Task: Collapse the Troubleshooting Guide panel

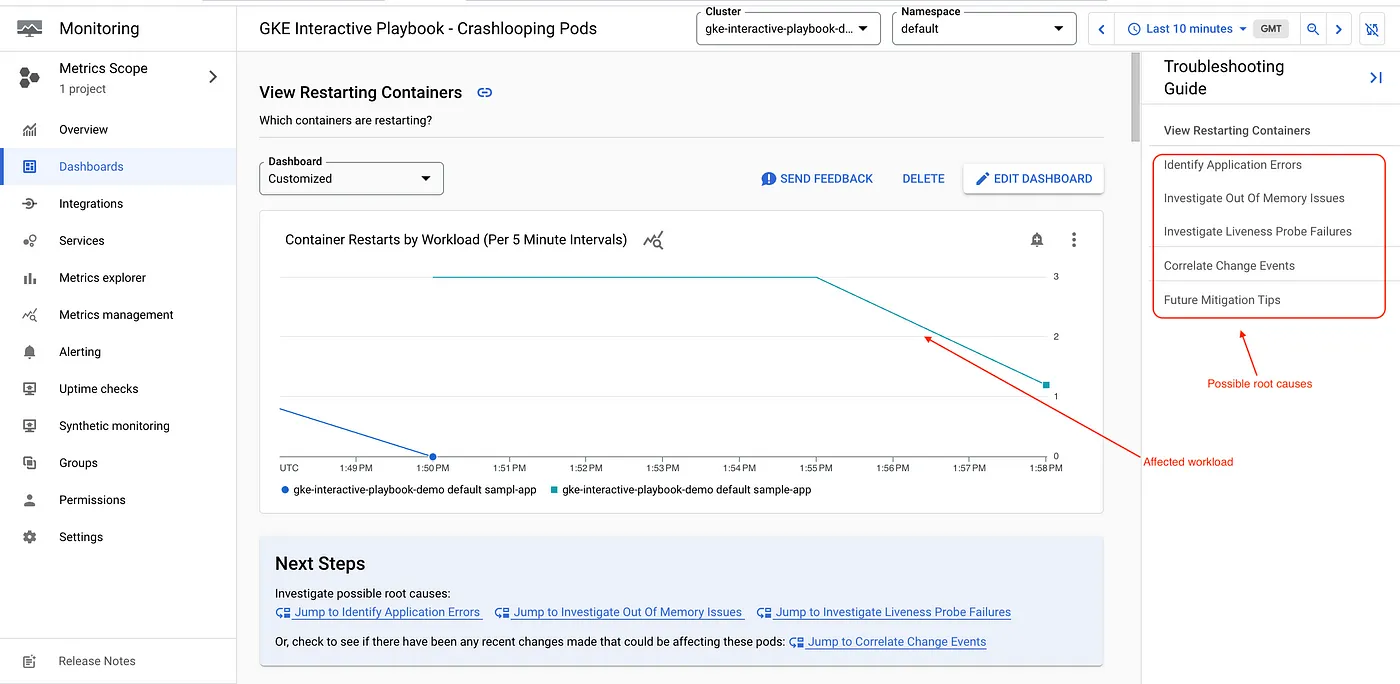Action: (1375, 77)
